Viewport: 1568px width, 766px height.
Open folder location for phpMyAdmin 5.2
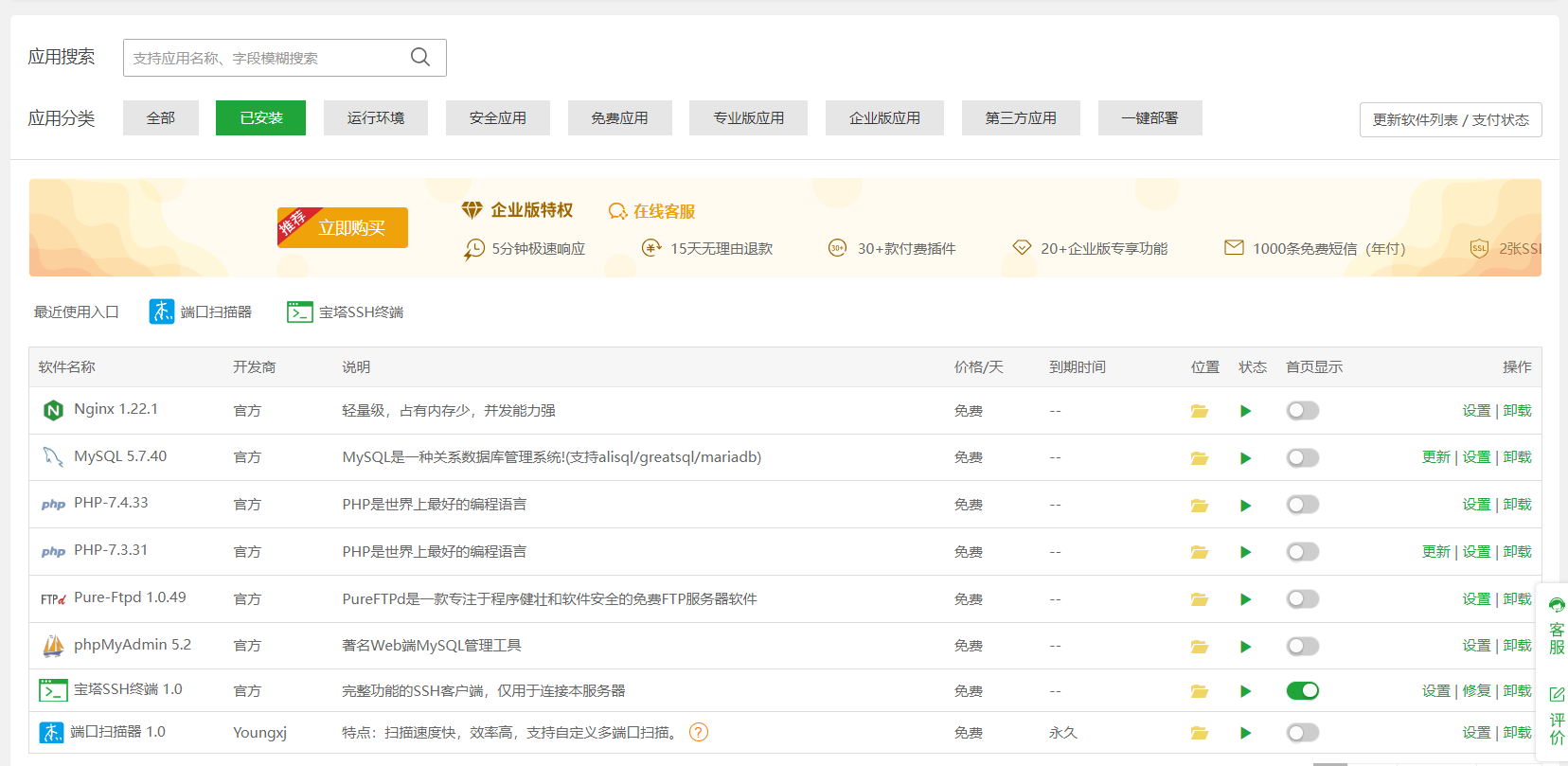(x=1200, y=647)
